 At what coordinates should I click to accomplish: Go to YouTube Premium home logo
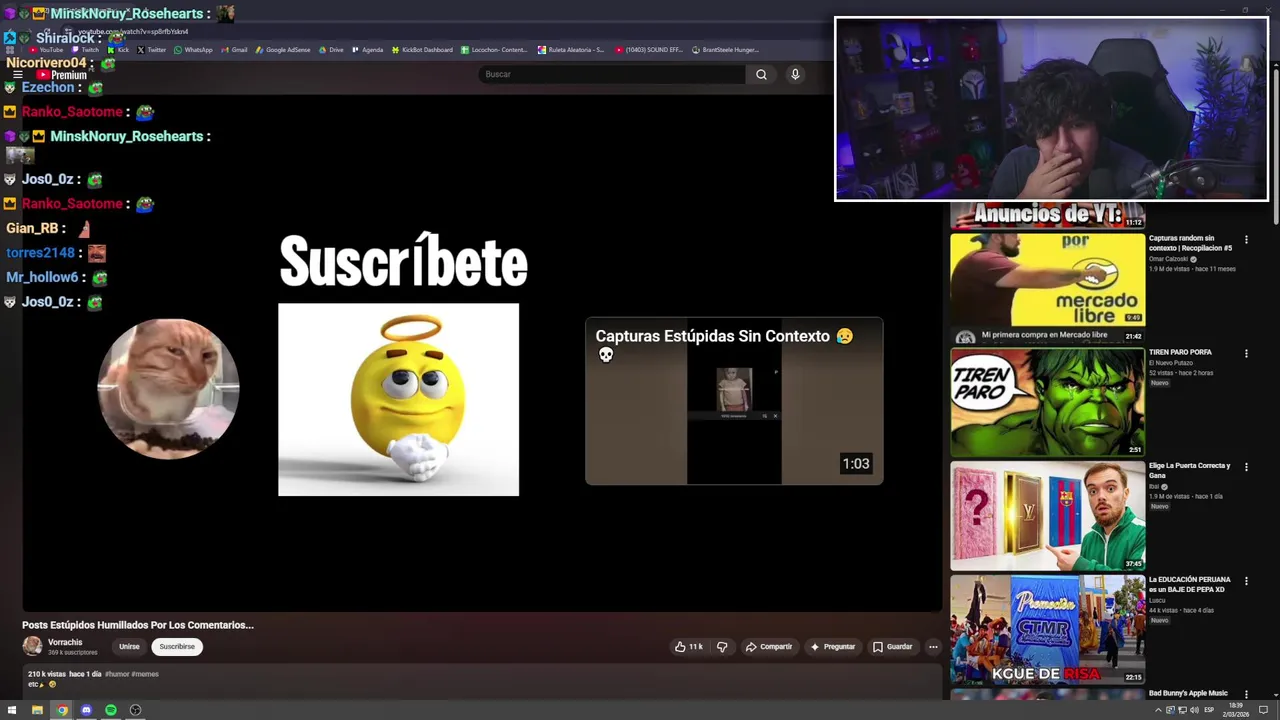[61, 75]
